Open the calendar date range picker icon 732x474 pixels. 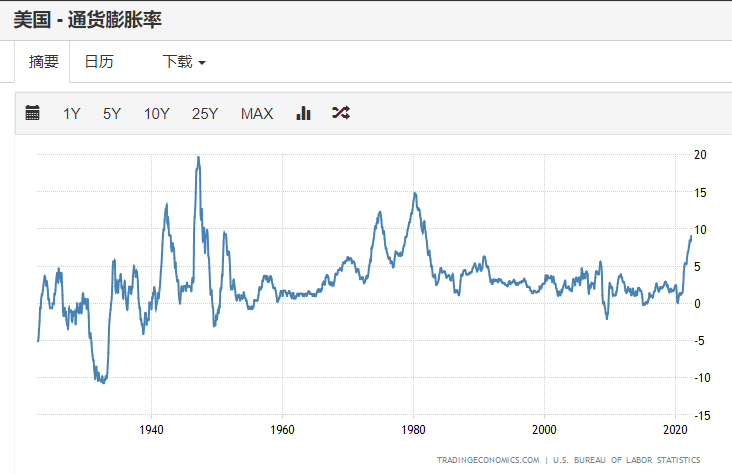click(32, 113)
